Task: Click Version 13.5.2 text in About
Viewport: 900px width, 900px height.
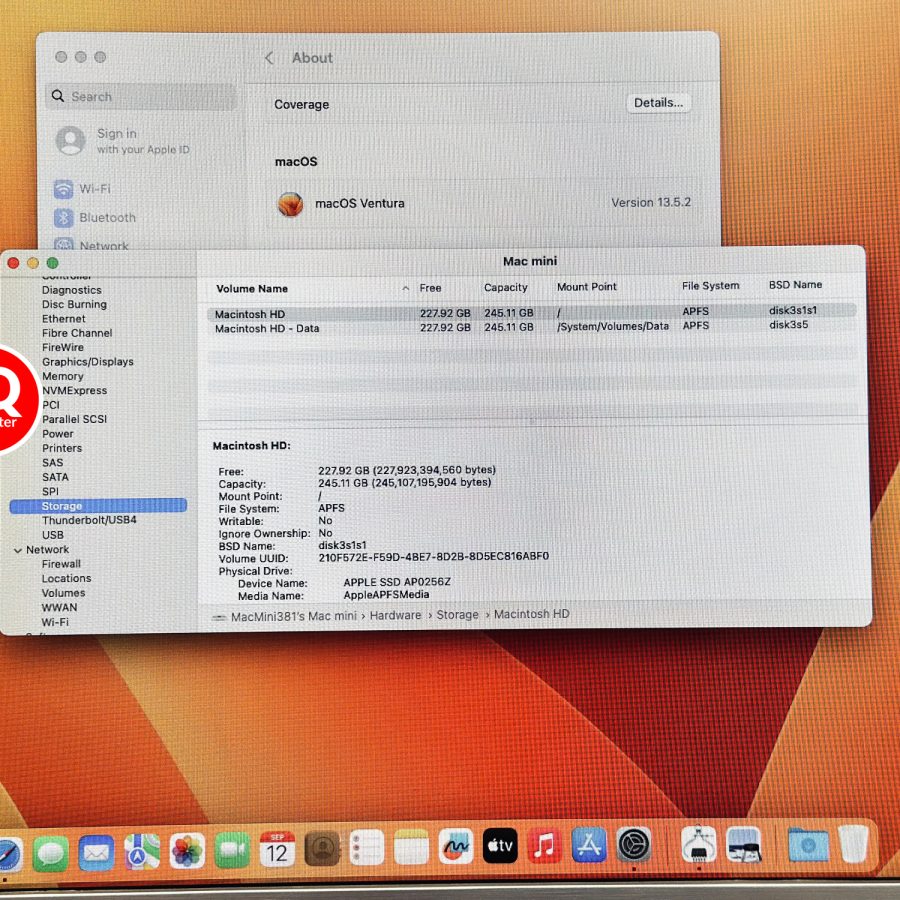Action: click(x=651, y=203)
